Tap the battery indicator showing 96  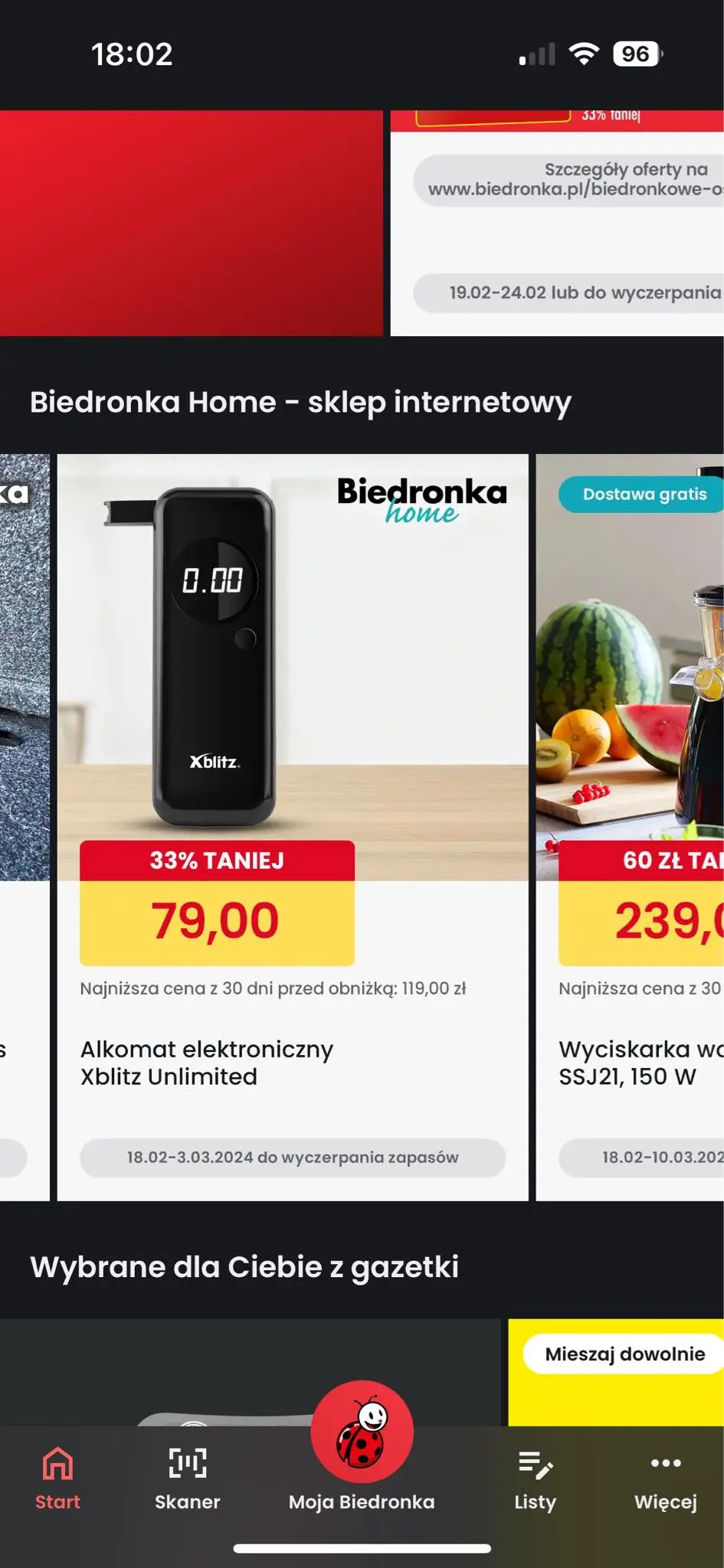coord(636,54)
